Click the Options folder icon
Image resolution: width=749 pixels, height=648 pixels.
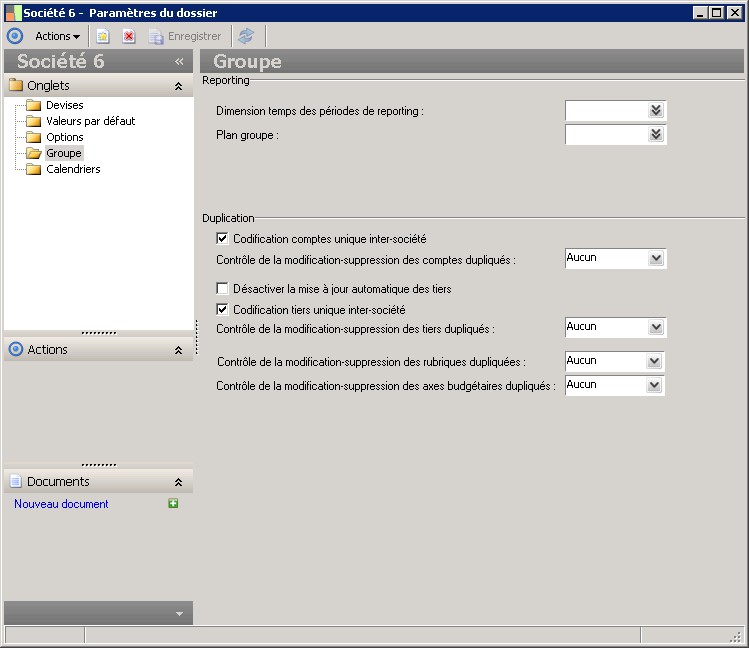33,137
